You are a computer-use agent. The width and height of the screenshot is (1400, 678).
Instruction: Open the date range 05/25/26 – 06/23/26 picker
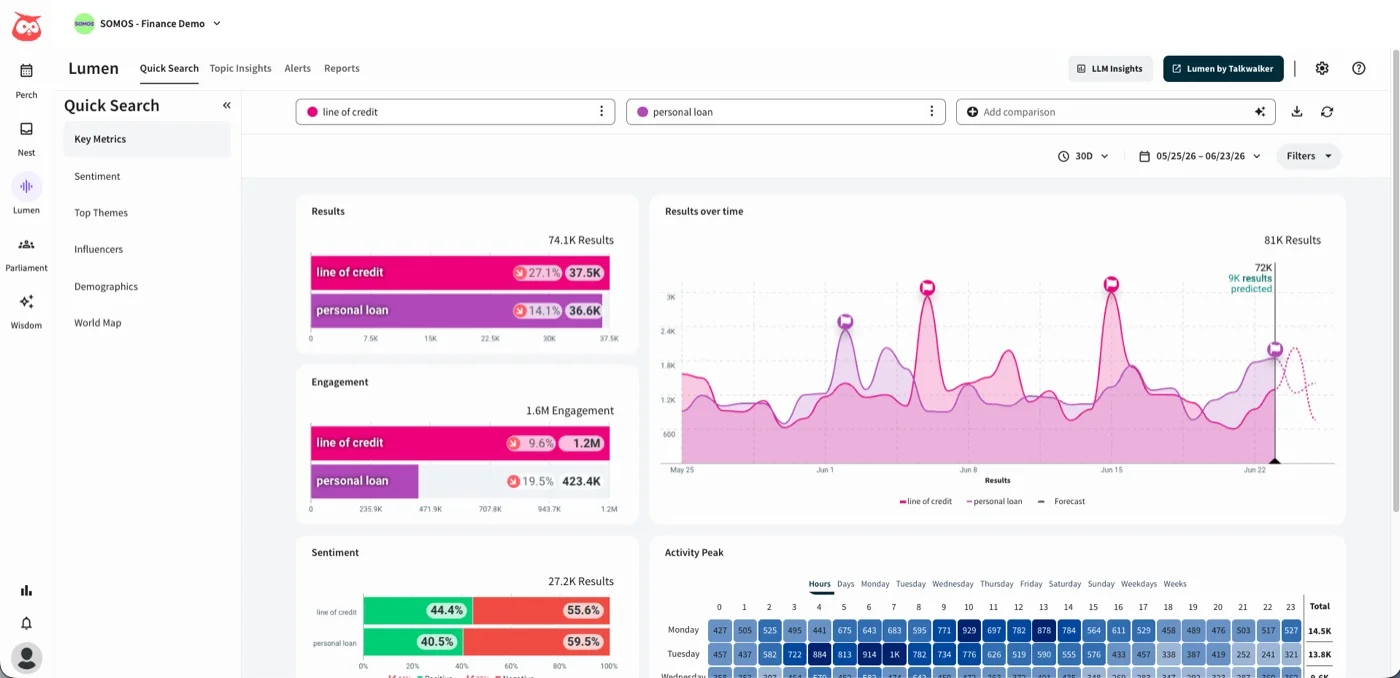pos(1200,156)
